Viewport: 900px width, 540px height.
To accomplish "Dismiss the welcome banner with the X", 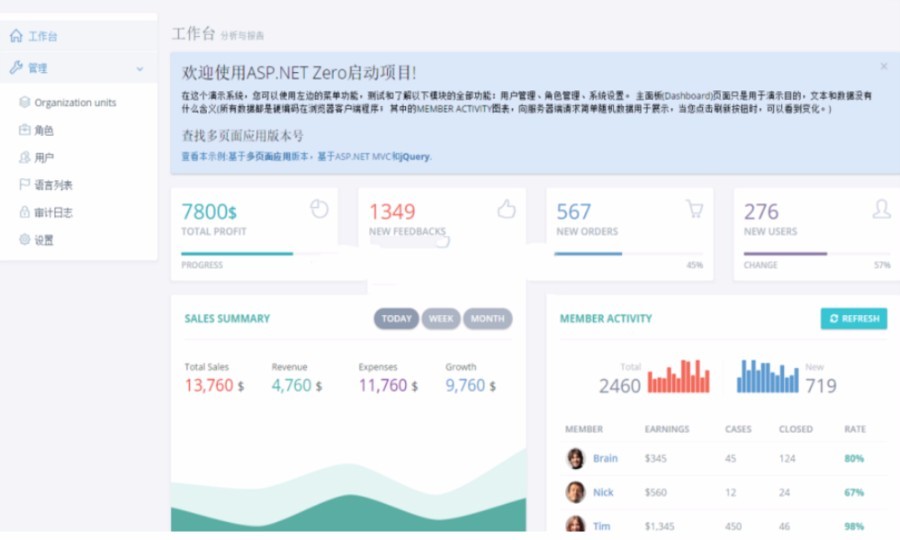I will [884, 67].
